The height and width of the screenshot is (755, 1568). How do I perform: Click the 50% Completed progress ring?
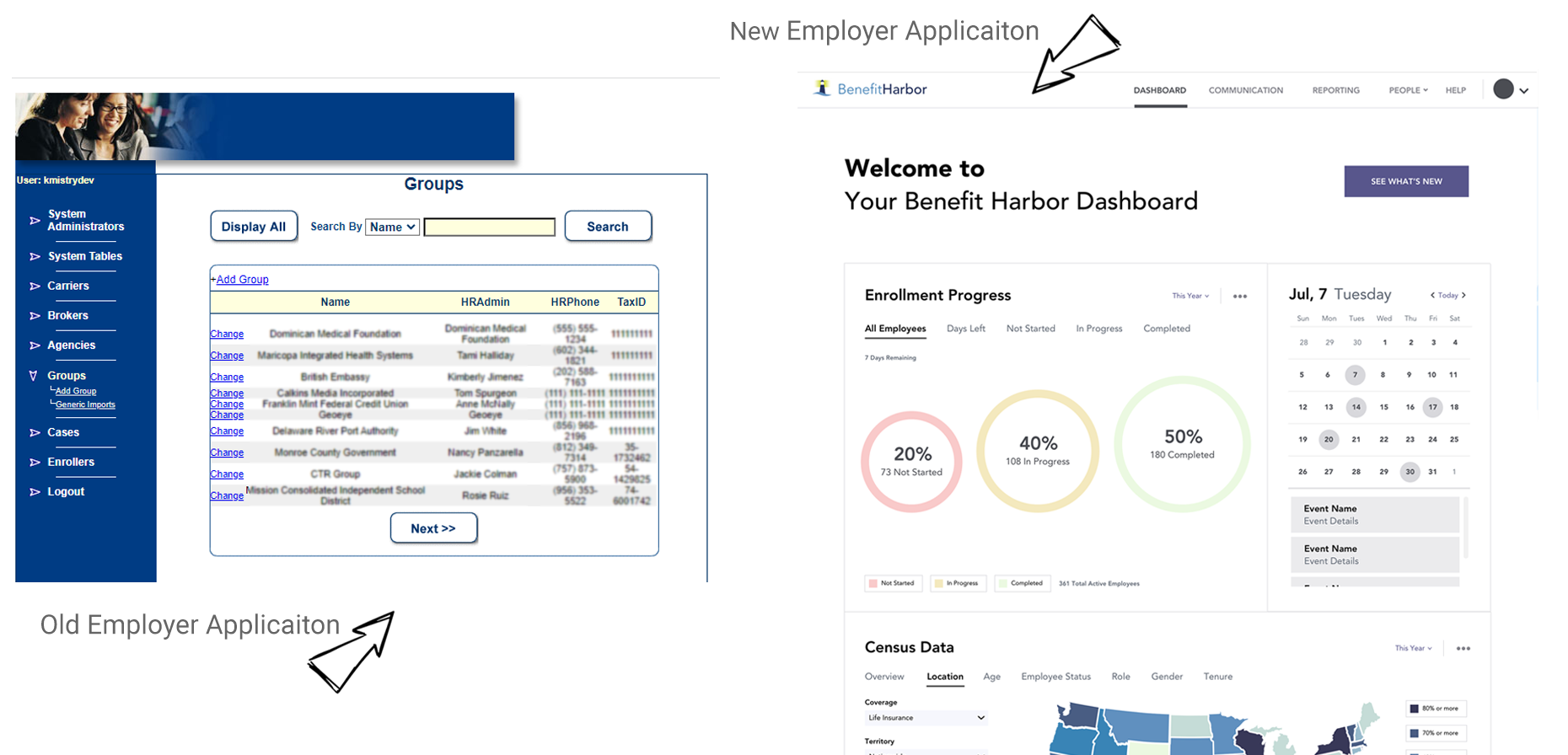[x=1182, y=444]
